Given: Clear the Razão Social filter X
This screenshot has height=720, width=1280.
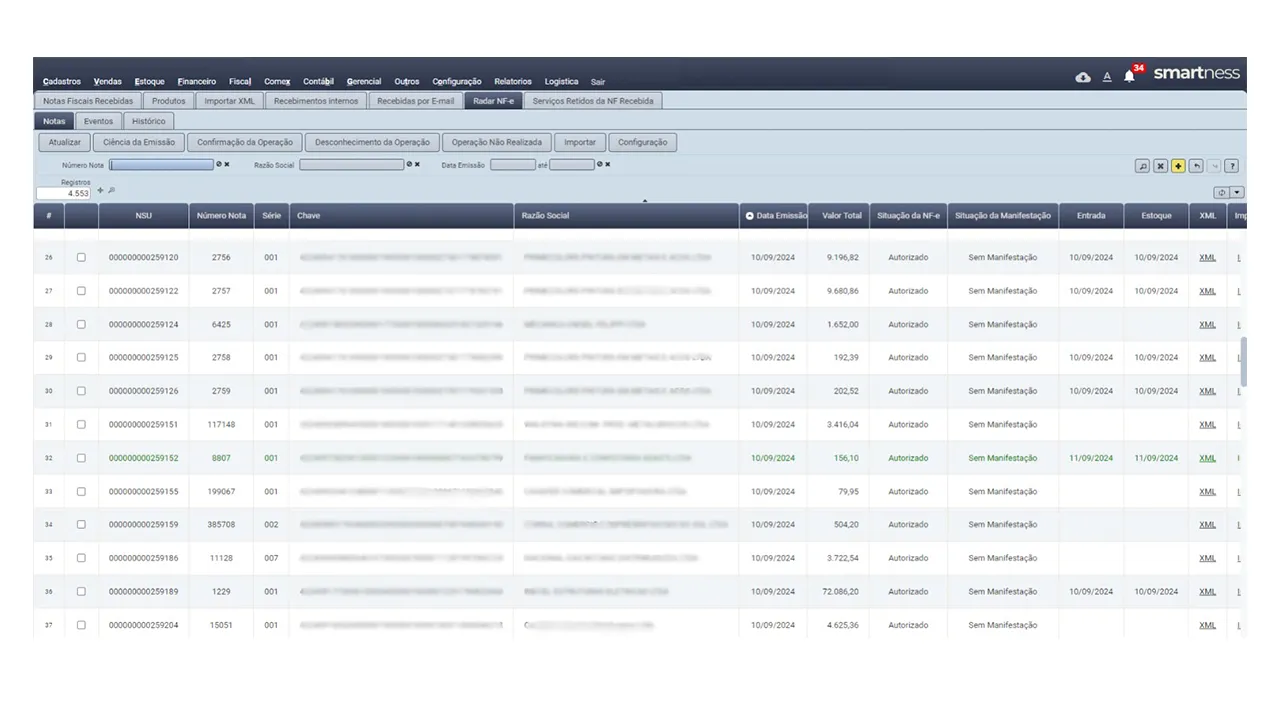Looking at the screenshot, I should (x=417, y=164).
